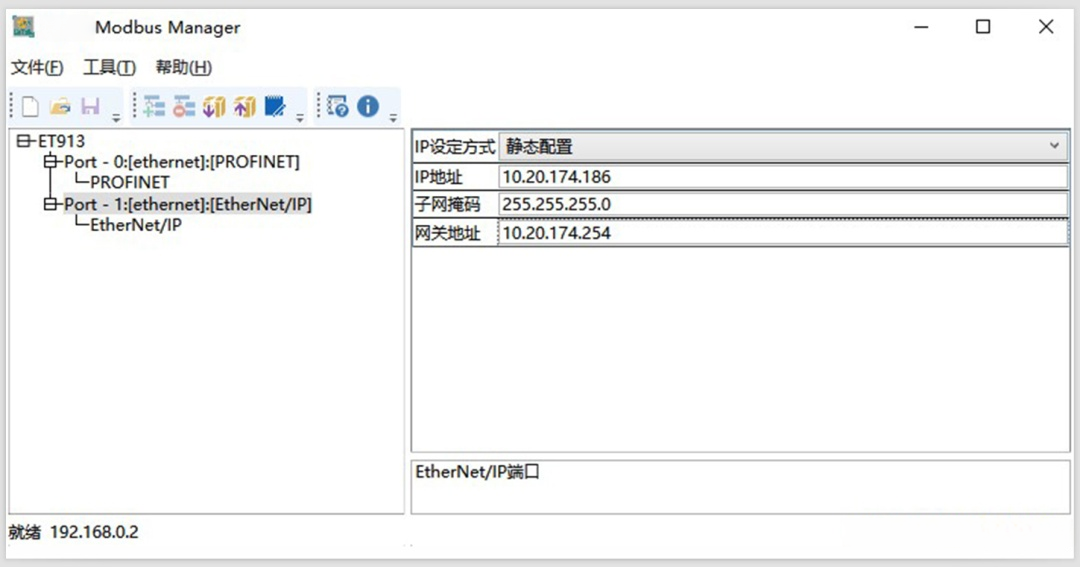This screenshot has height=567, width=1080.
Task: Select Port - 0:[ethernet]:[PROFINET] row
Action: [x=182, y=162]
